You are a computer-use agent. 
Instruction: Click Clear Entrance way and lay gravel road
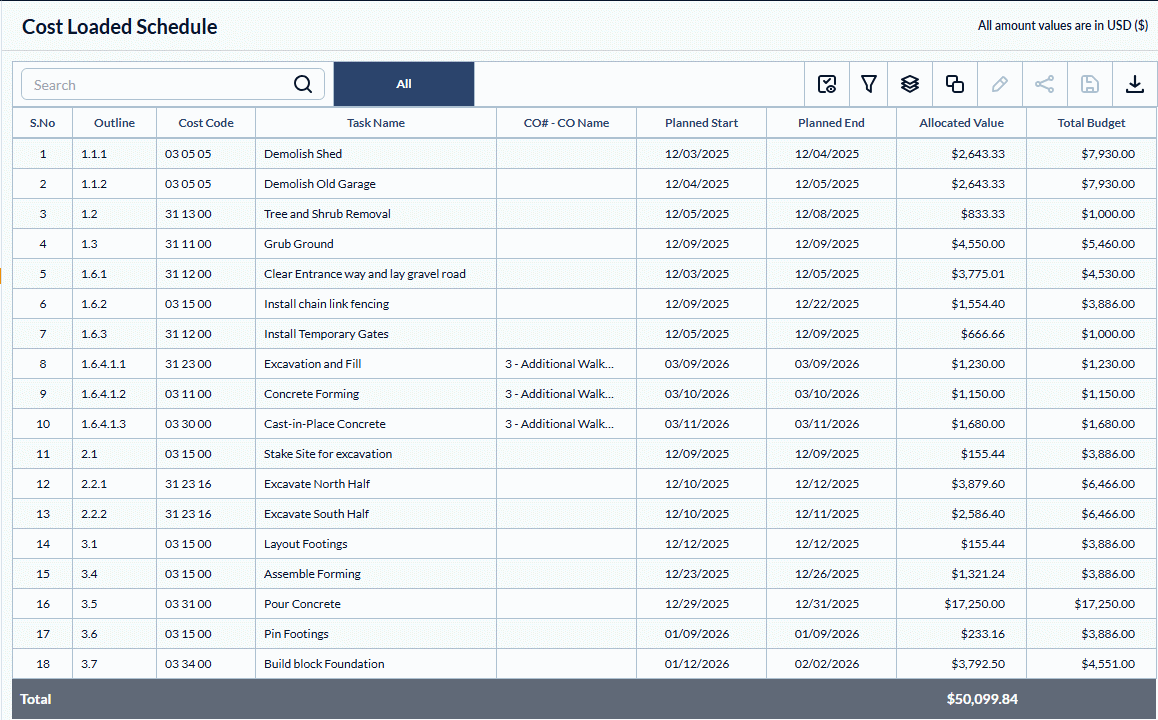point(365,274)
